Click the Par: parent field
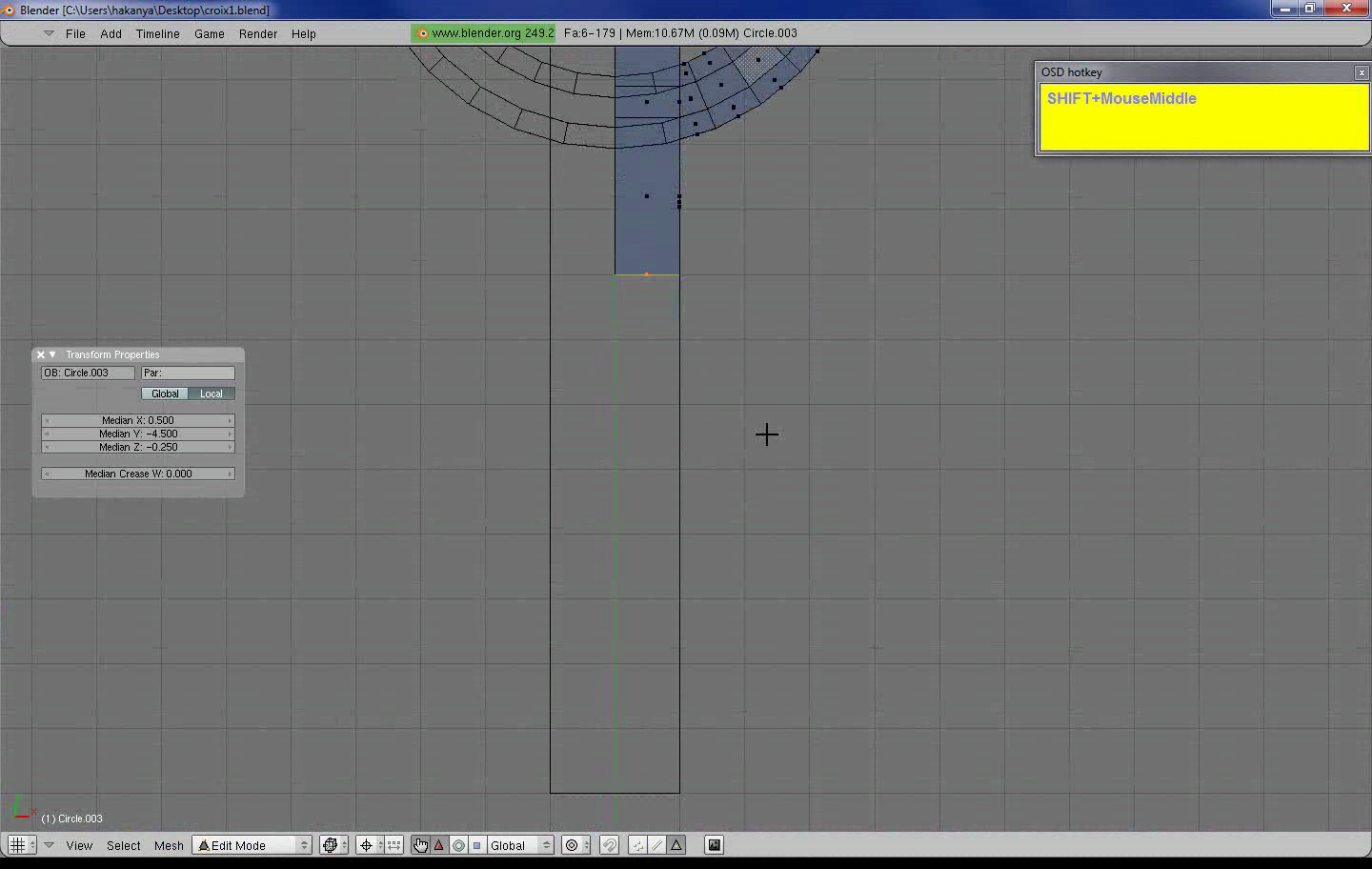Screen dimensions: 1372x869 click(188, 373)
